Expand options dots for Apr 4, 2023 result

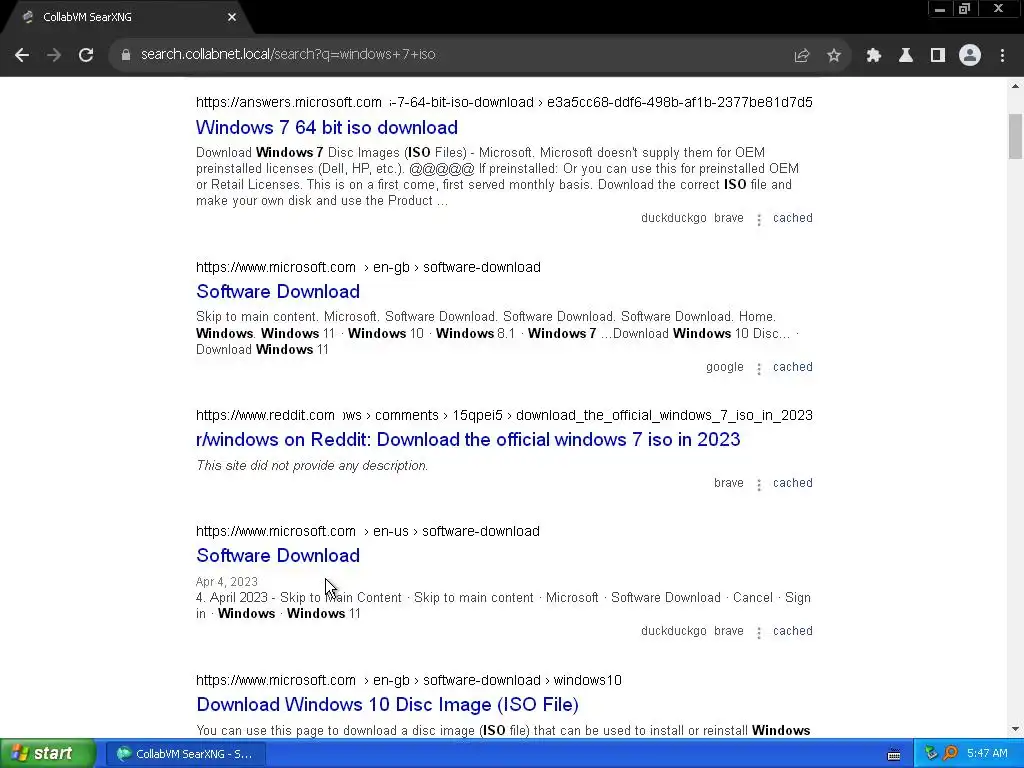point(759,633)
